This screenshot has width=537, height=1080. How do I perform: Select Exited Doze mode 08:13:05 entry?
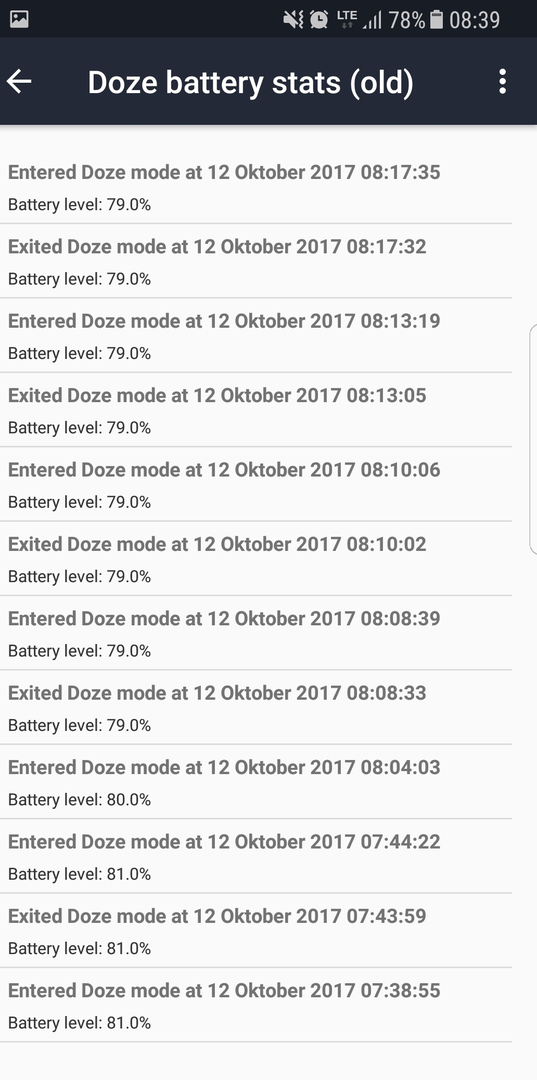(255, 410)
